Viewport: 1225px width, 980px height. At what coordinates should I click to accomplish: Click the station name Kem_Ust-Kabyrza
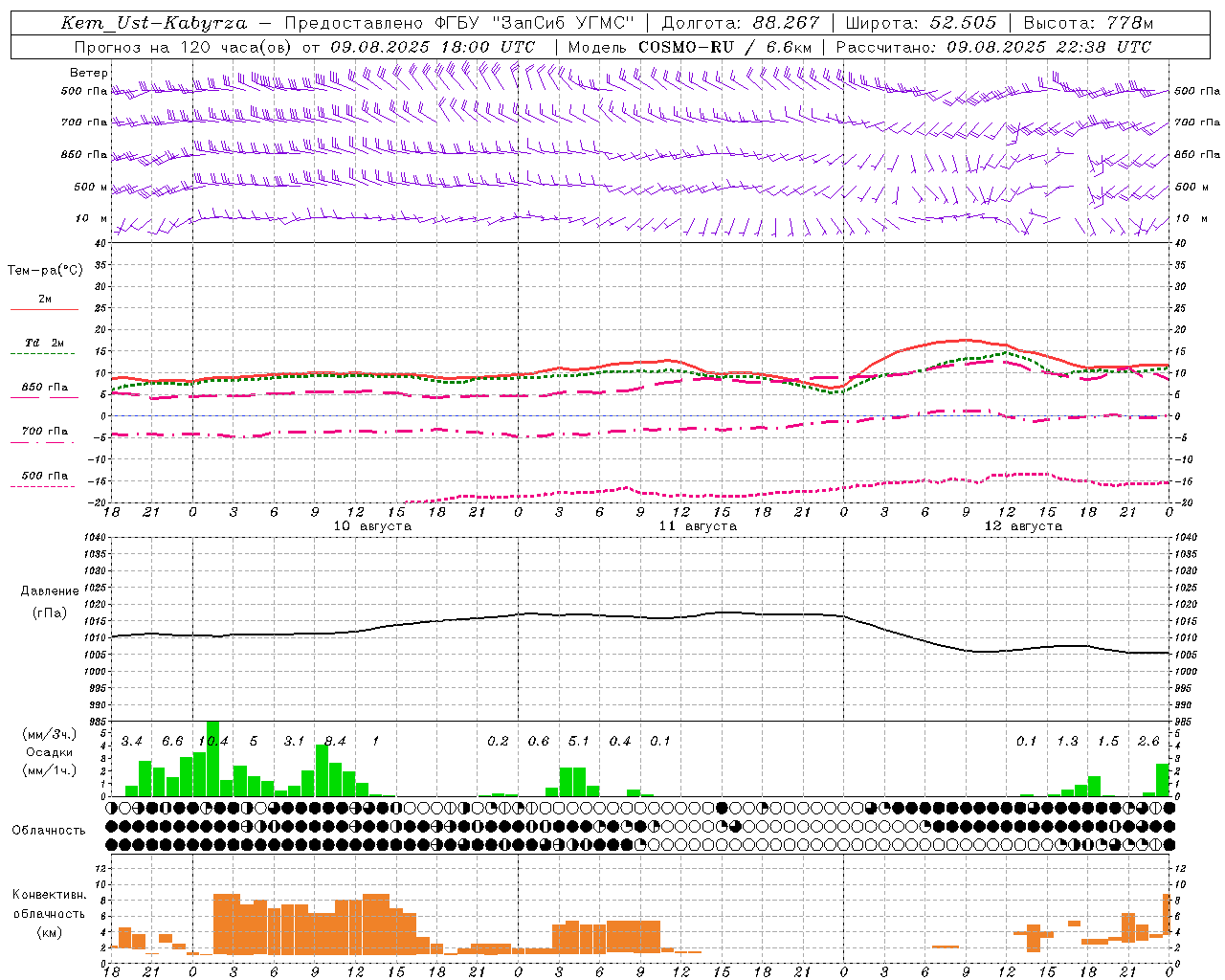[x=154, y=23]
